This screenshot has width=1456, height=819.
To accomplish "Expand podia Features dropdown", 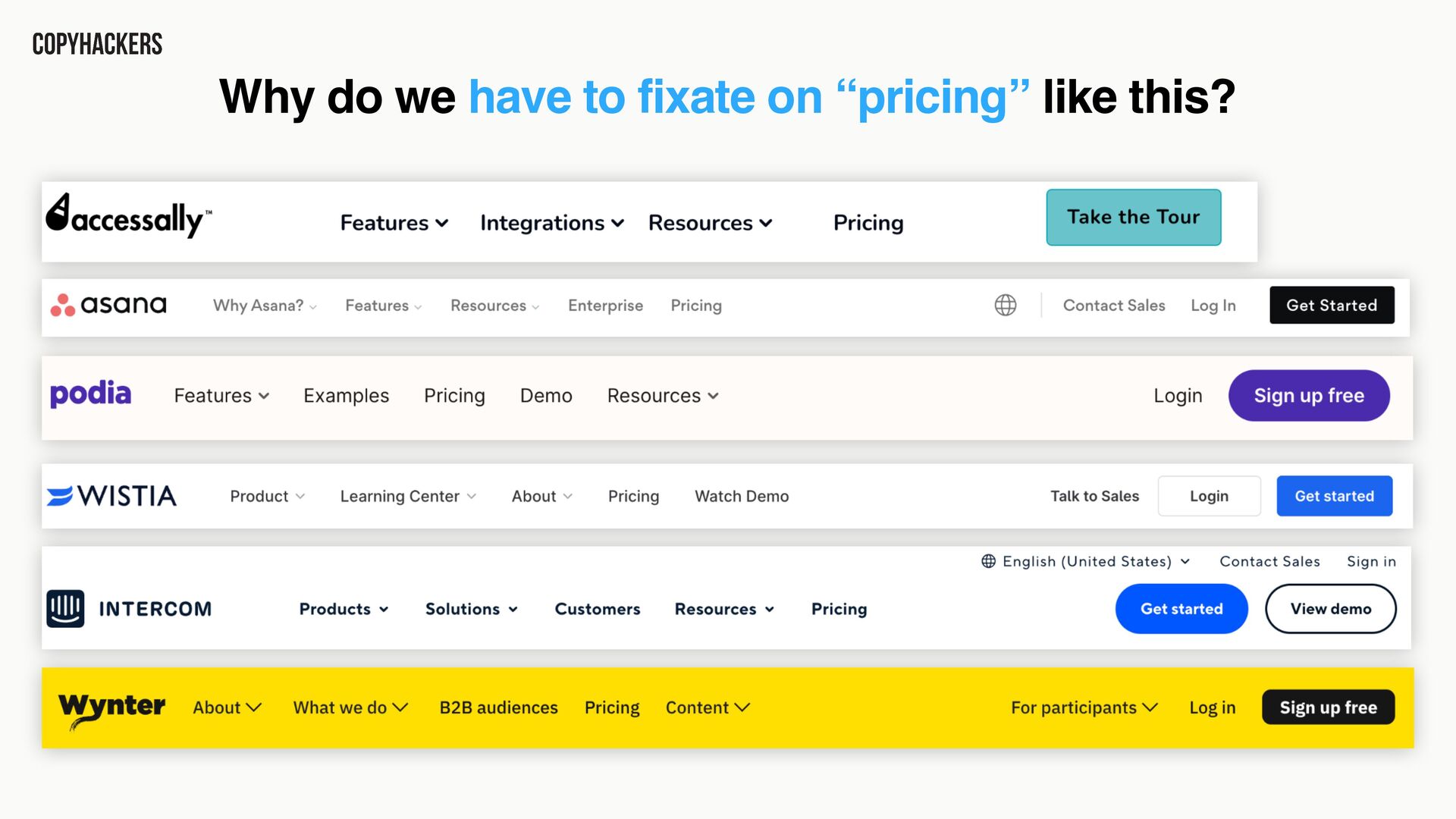I will click(221, 396).
